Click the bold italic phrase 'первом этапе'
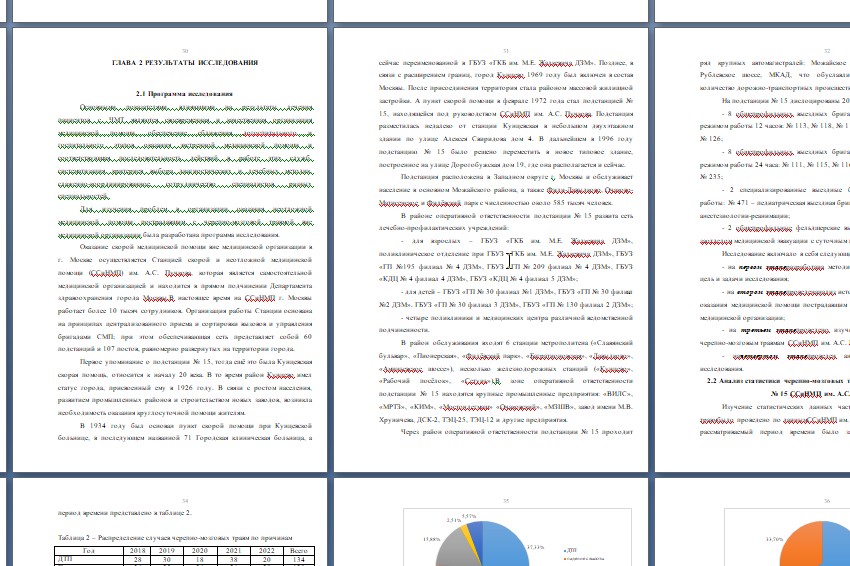The image size is (850, 566). pos(762,267)
